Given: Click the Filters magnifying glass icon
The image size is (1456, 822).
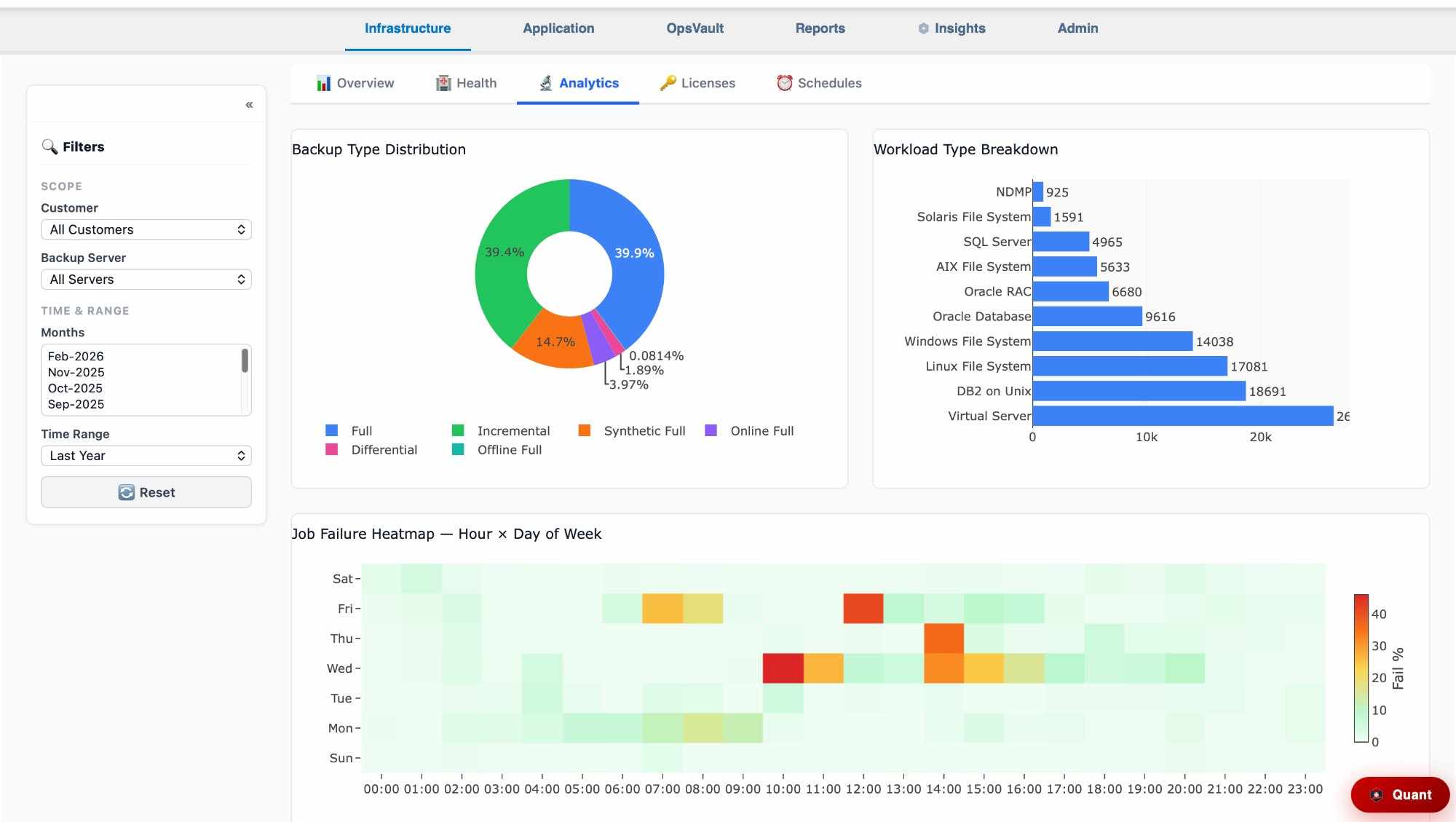Looking at the screenshot, I should click(50, 146).
